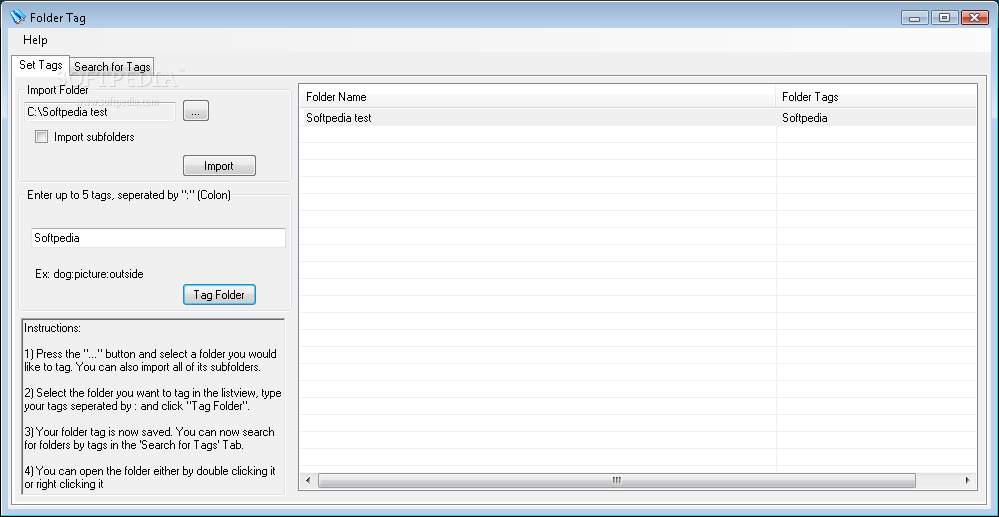Viewport: 999px width, 517px height.
Task: Open folder browser with the "..." button
Action: tap(196, 111)
